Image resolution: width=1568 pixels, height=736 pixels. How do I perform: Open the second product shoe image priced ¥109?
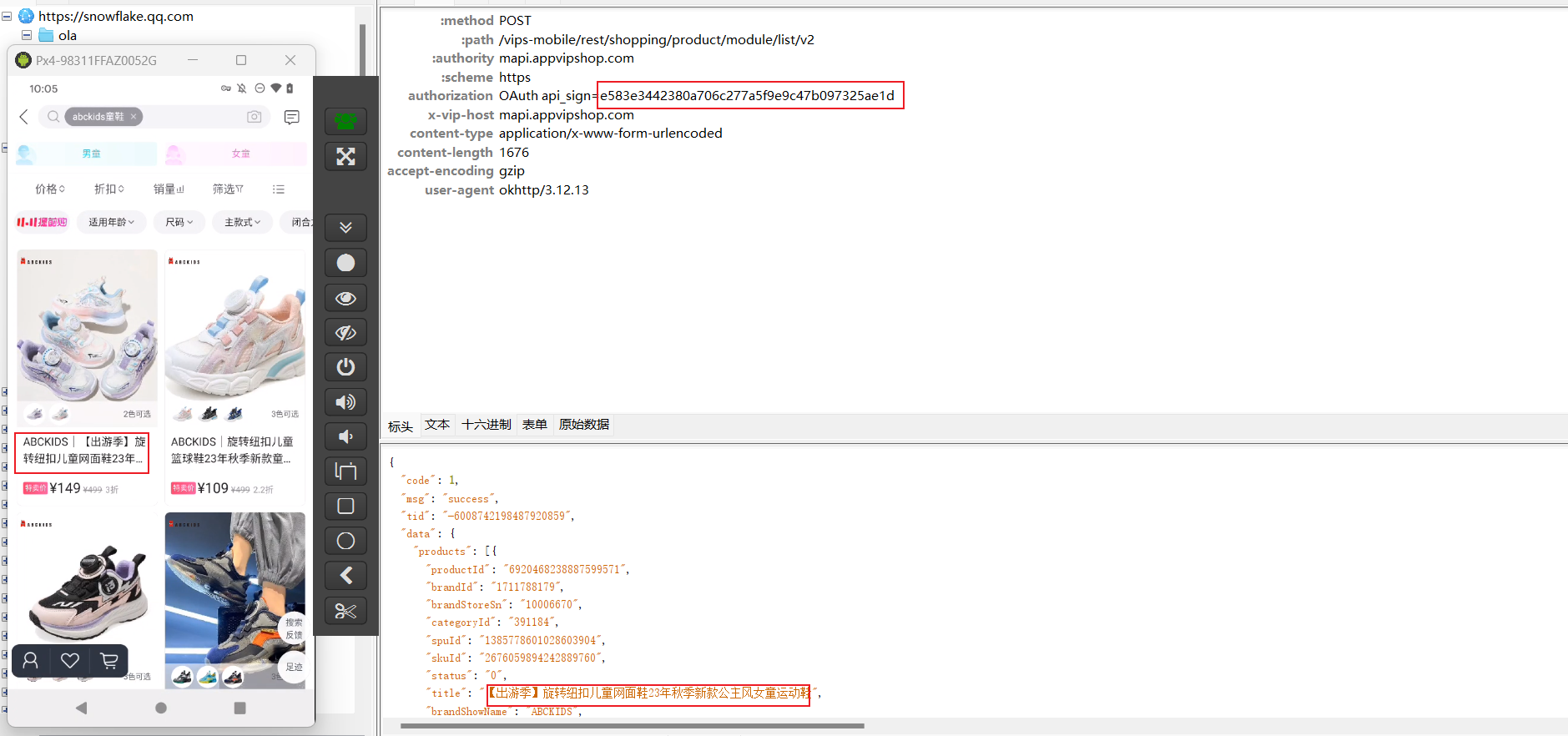[235, 326]
